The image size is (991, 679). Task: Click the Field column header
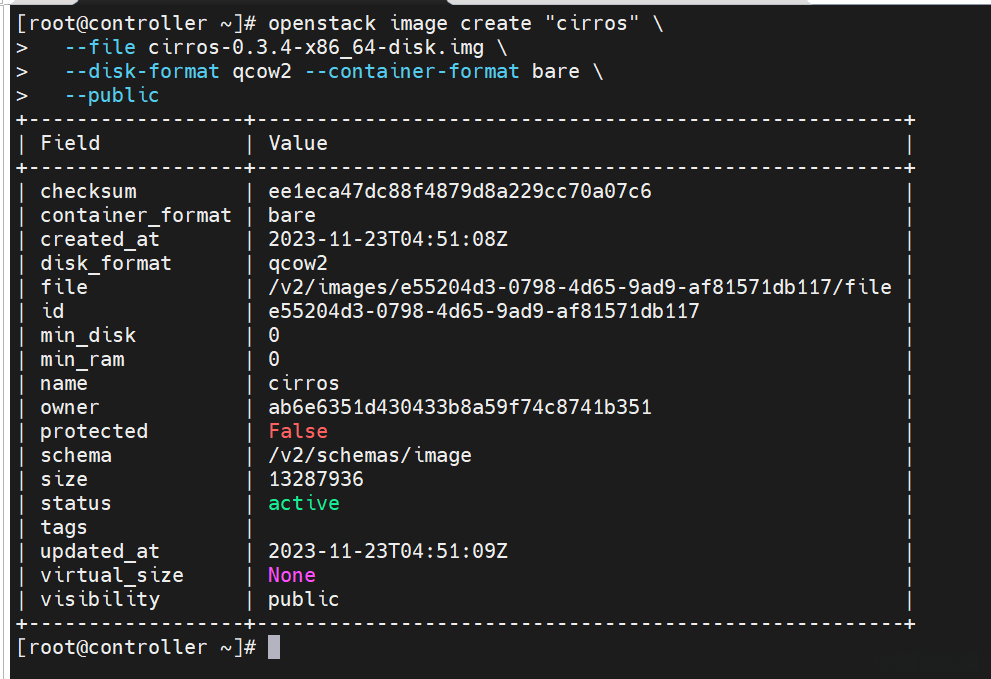tap(70, 143)
